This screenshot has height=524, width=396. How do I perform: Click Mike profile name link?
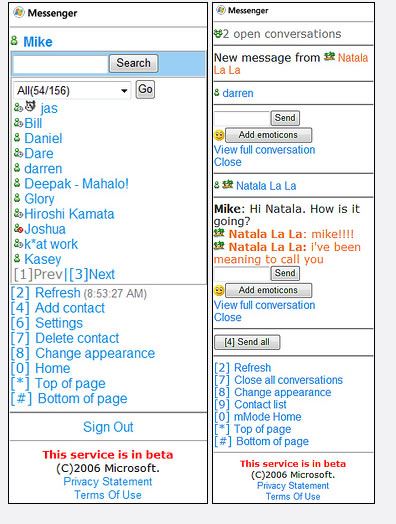[x=38, y=42]
